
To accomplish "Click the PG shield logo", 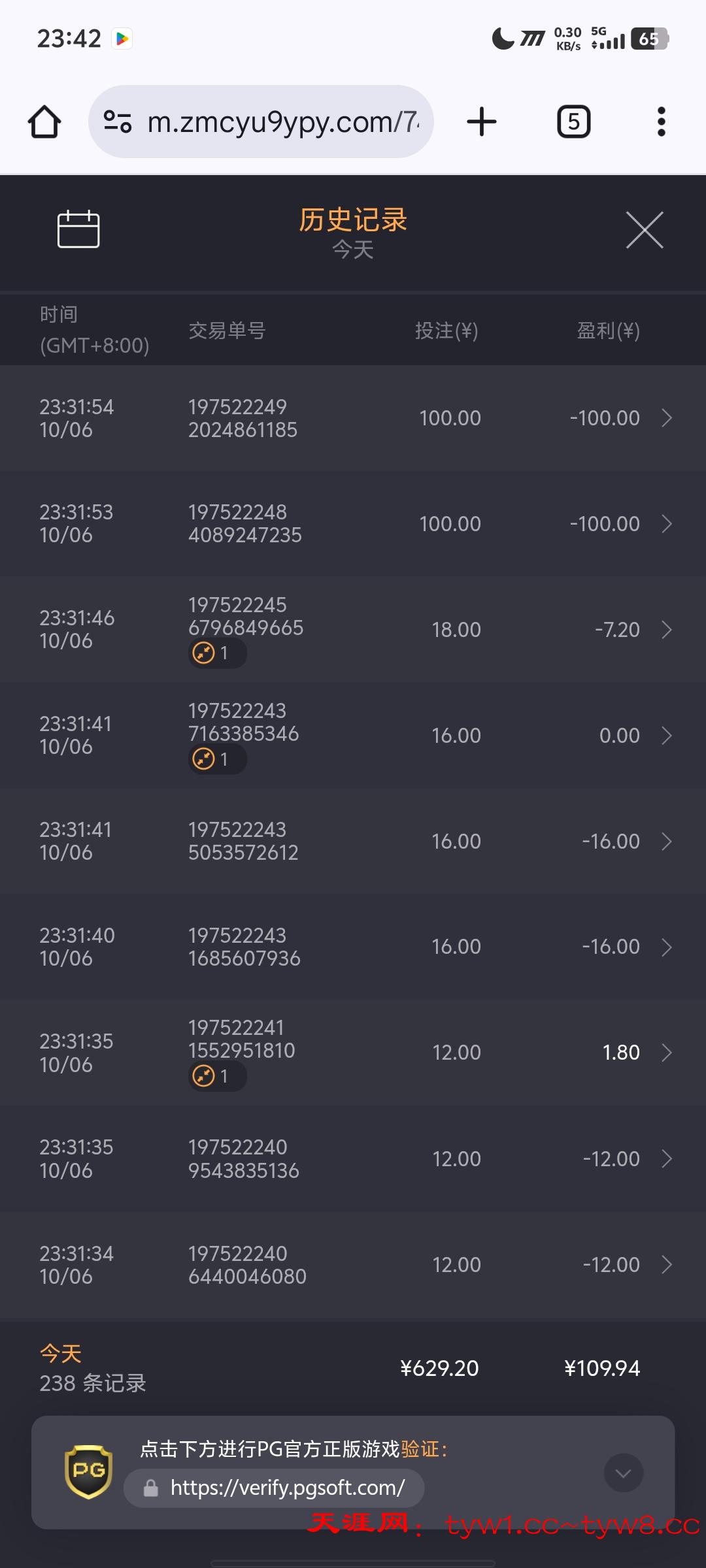I will (88, 1471).
